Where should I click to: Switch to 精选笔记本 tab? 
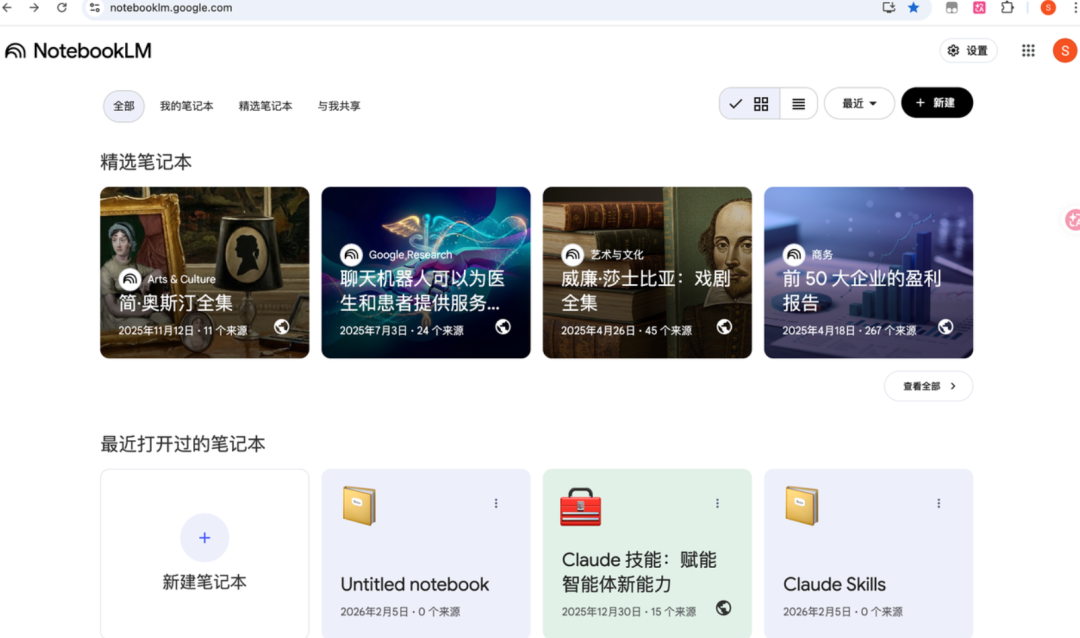click(x=265, y=106)
